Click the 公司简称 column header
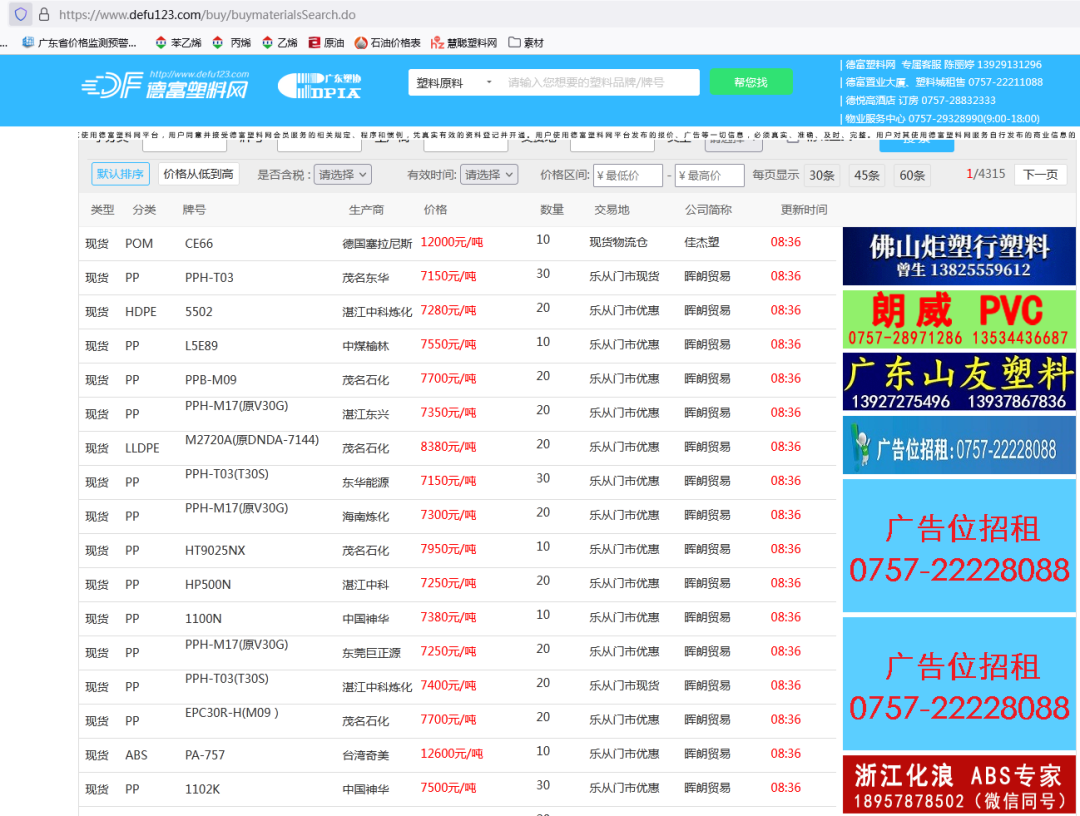This screenshot has height=816, width=1080. (x=709, y=210)
